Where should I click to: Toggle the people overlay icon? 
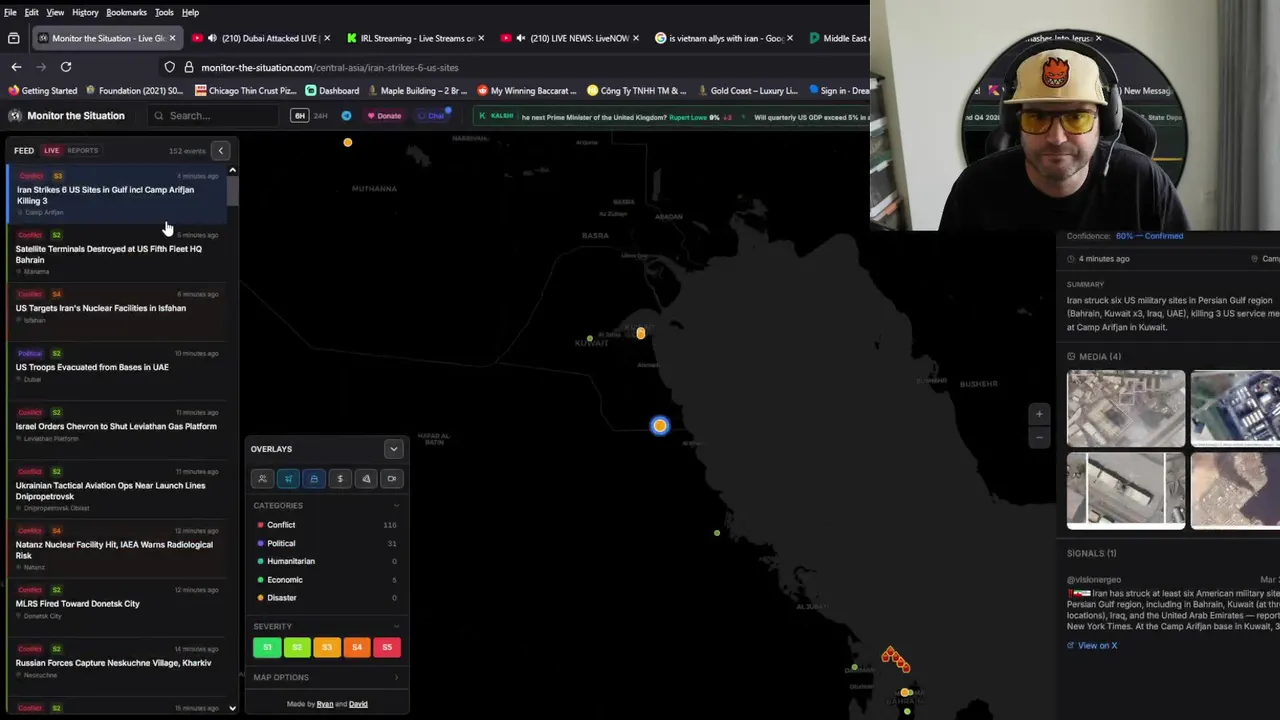262,479
